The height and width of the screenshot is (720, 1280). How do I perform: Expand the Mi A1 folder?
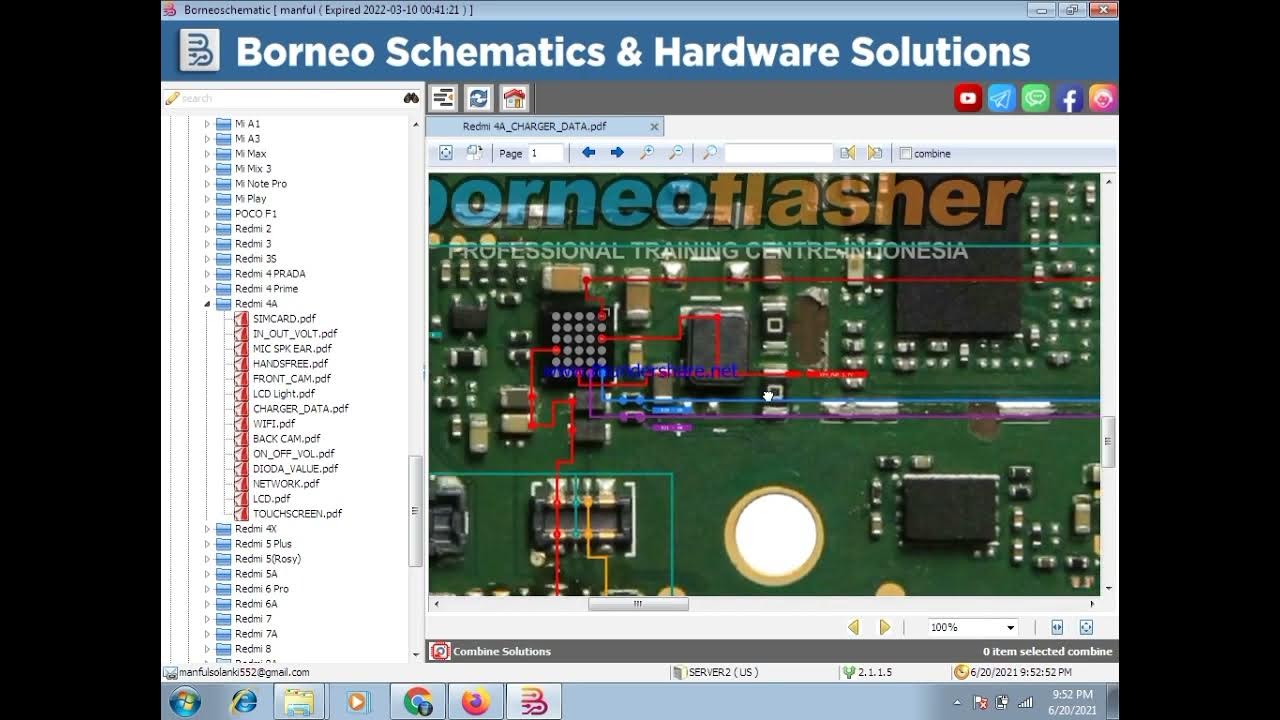click(208, 124)
